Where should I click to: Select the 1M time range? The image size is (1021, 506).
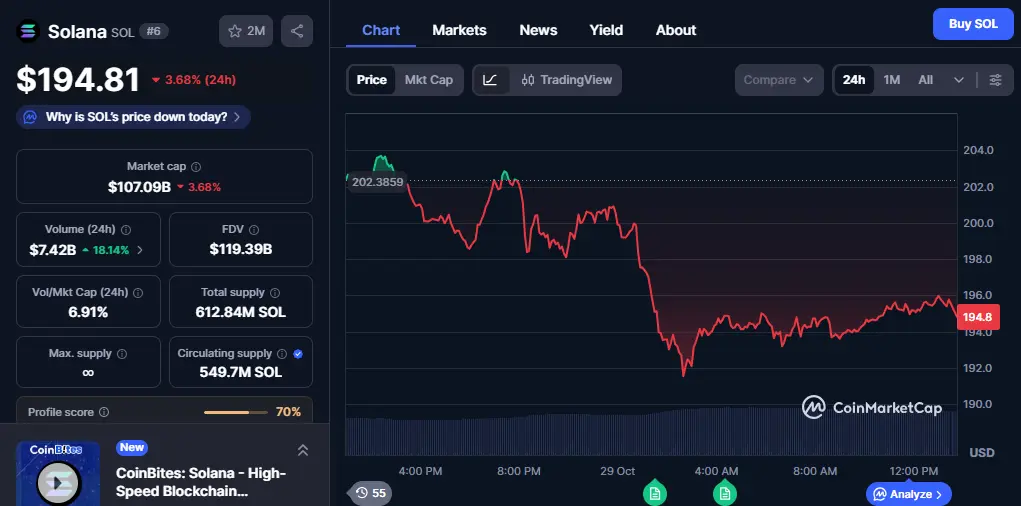[x=891, y=80]
